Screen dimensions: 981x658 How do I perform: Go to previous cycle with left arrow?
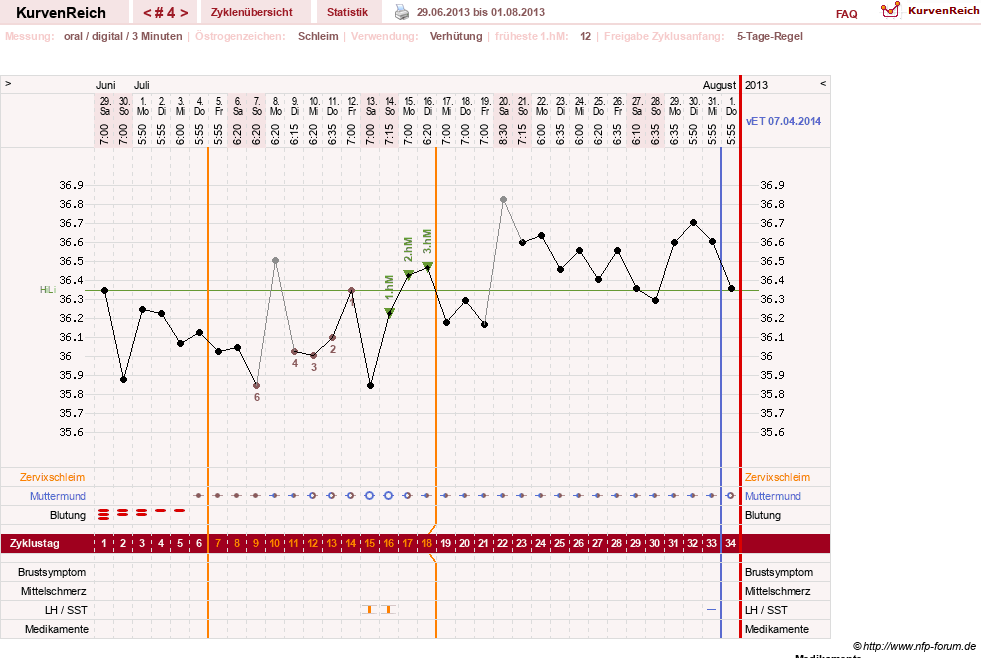click(146, 13)
